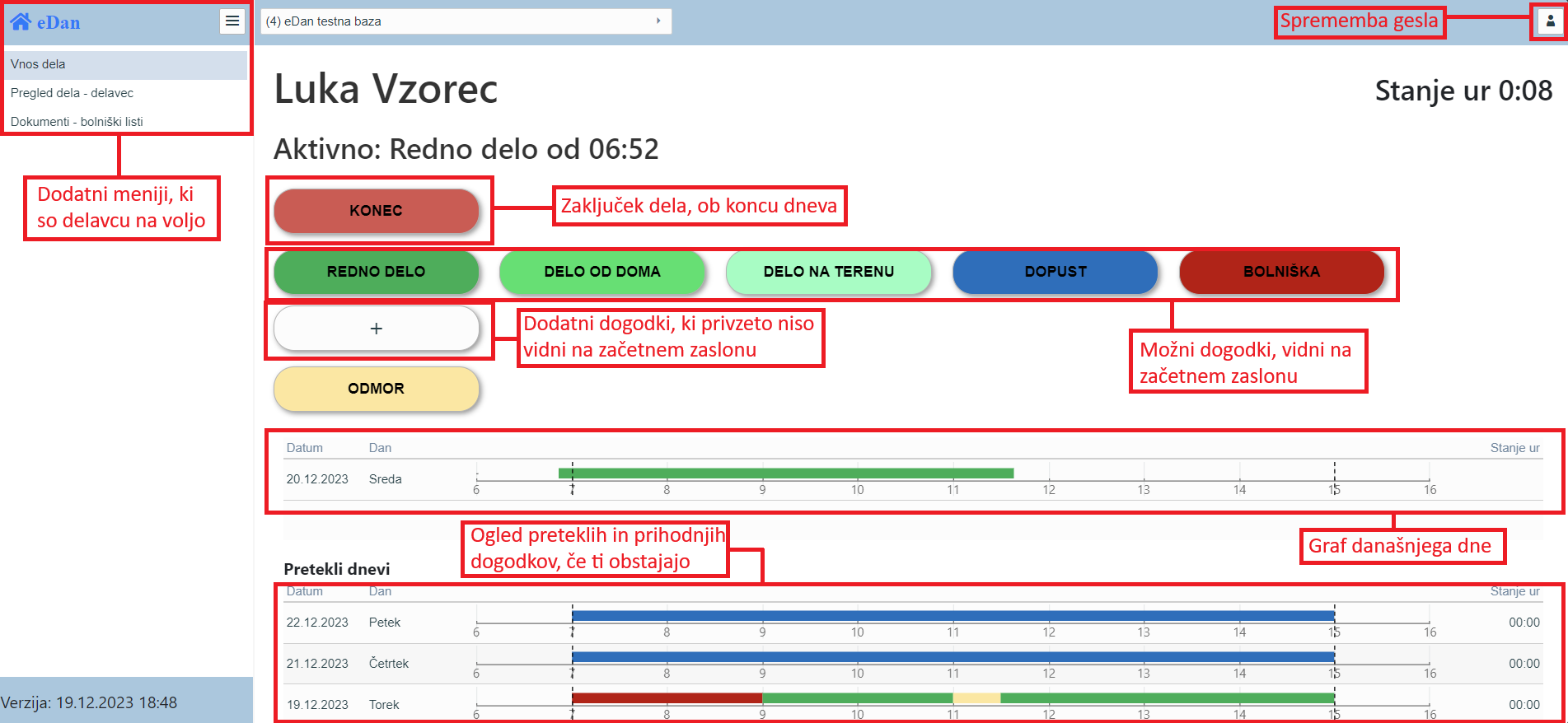Screen dimensions: 1568x723
Task: Start REDNO DELO event
Action: (x=376, y=272)
